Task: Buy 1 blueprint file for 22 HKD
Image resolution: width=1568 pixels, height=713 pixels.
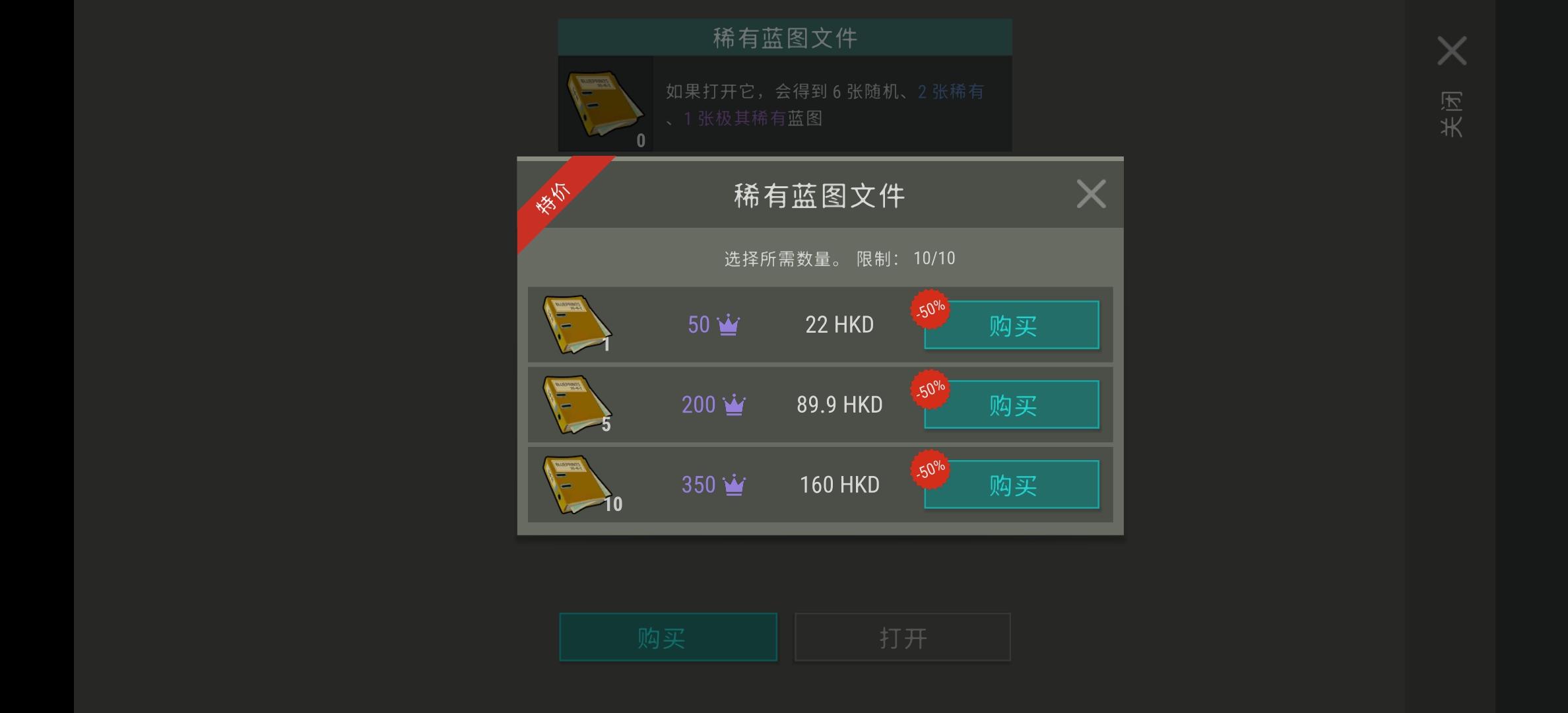Action: [x=1012, y=325]
